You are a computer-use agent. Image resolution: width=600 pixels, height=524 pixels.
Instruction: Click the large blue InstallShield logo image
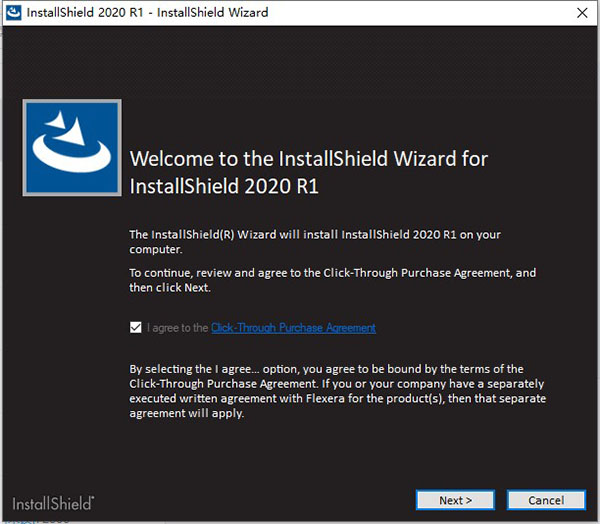pos(72,147)
